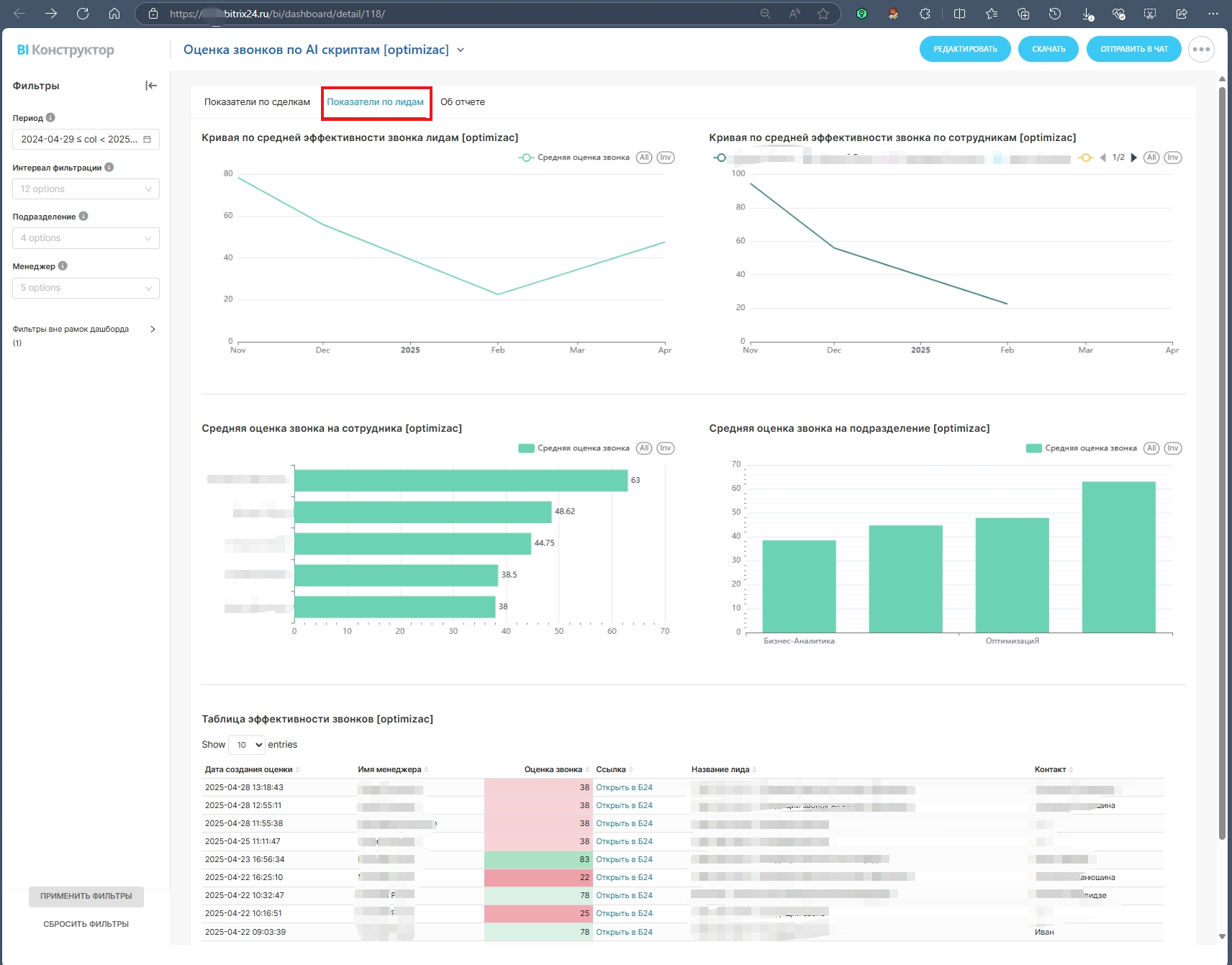Image resolution: width=1232 pixels, height=965 pixels.
Task: Invert legend selection in employee bar chart
Action: coord(666,448)
